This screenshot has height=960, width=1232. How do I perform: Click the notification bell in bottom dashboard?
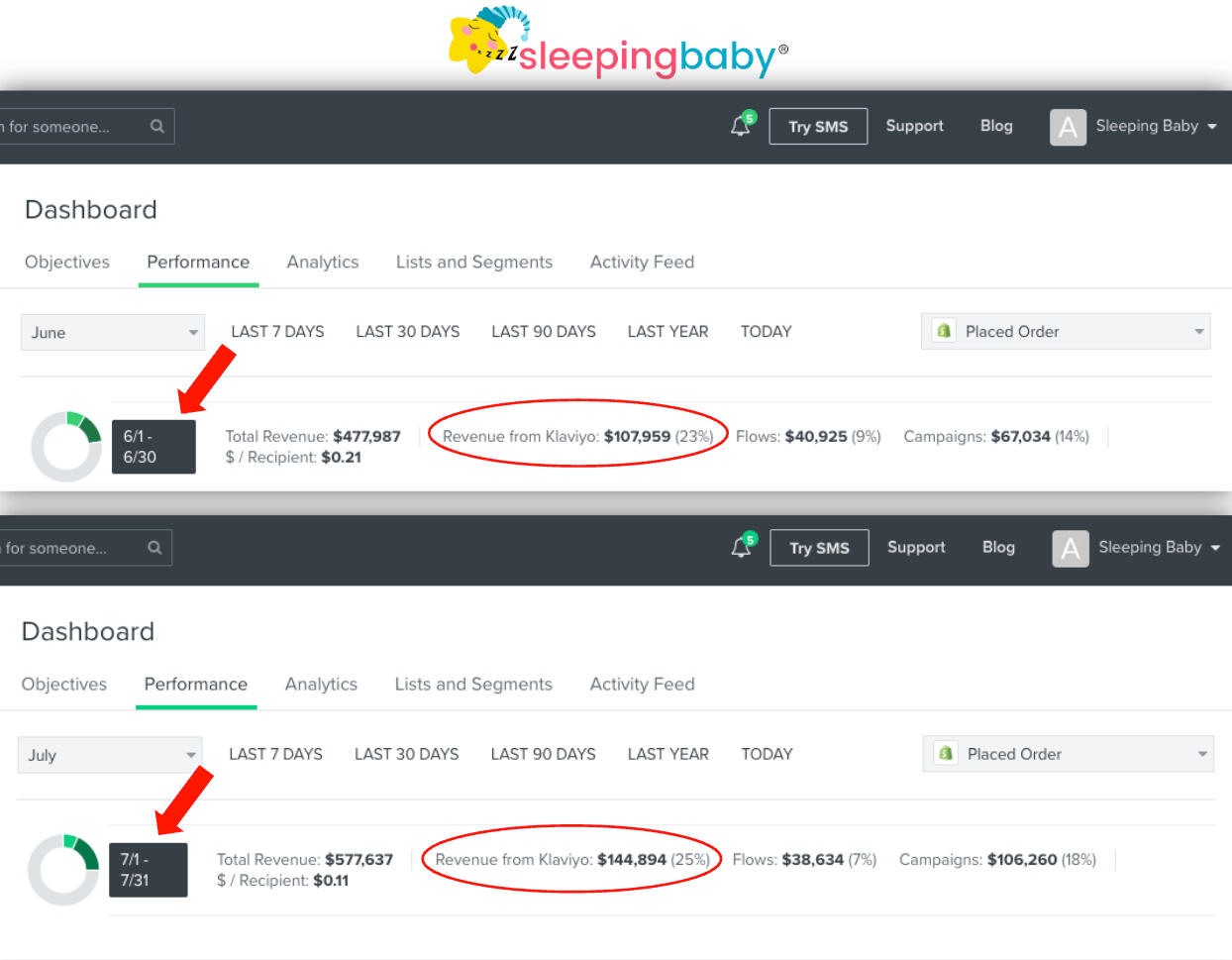pos(741,547)
